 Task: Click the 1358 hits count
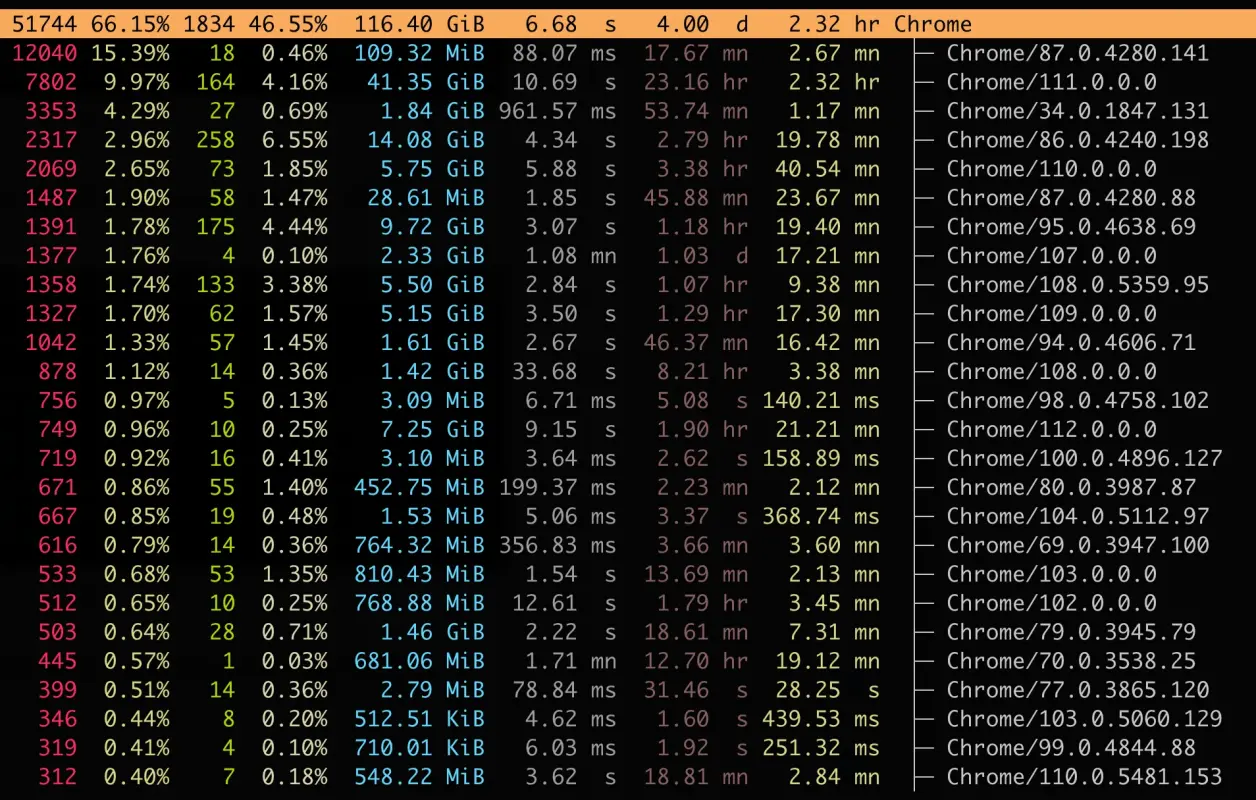(51, 285)
